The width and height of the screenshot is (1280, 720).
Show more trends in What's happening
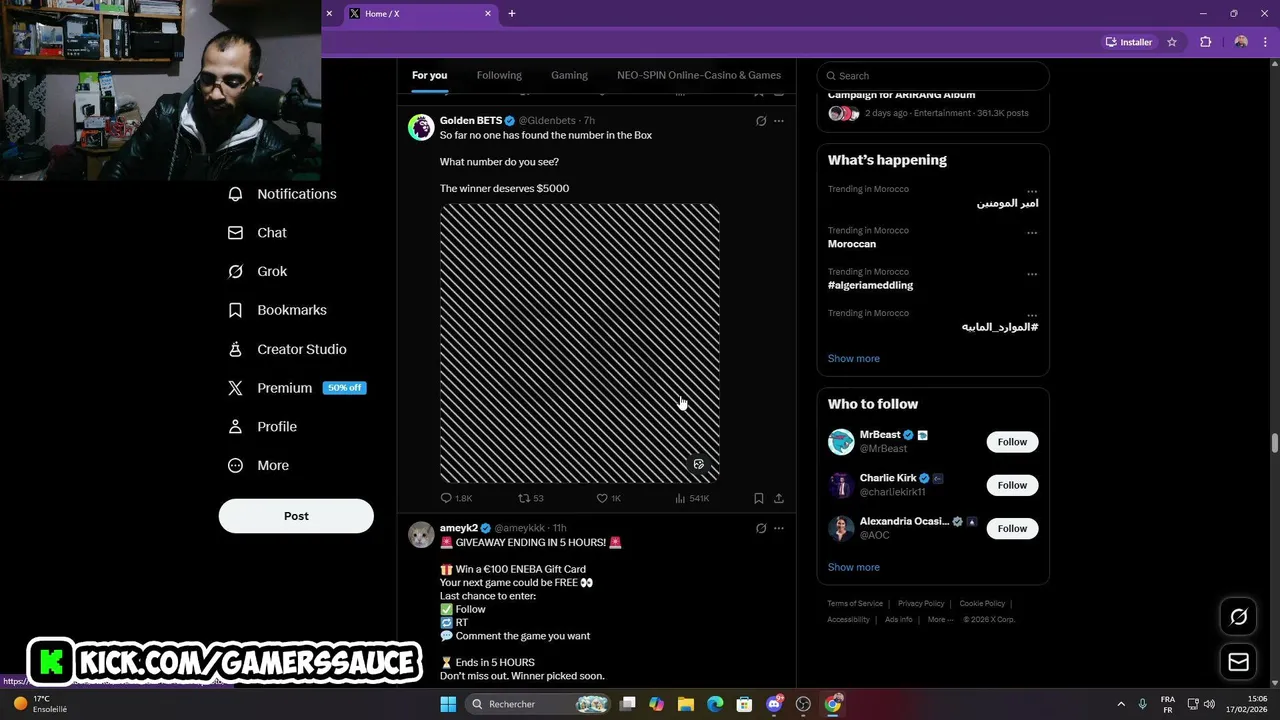pyautogui.click(x=854, y=358)
